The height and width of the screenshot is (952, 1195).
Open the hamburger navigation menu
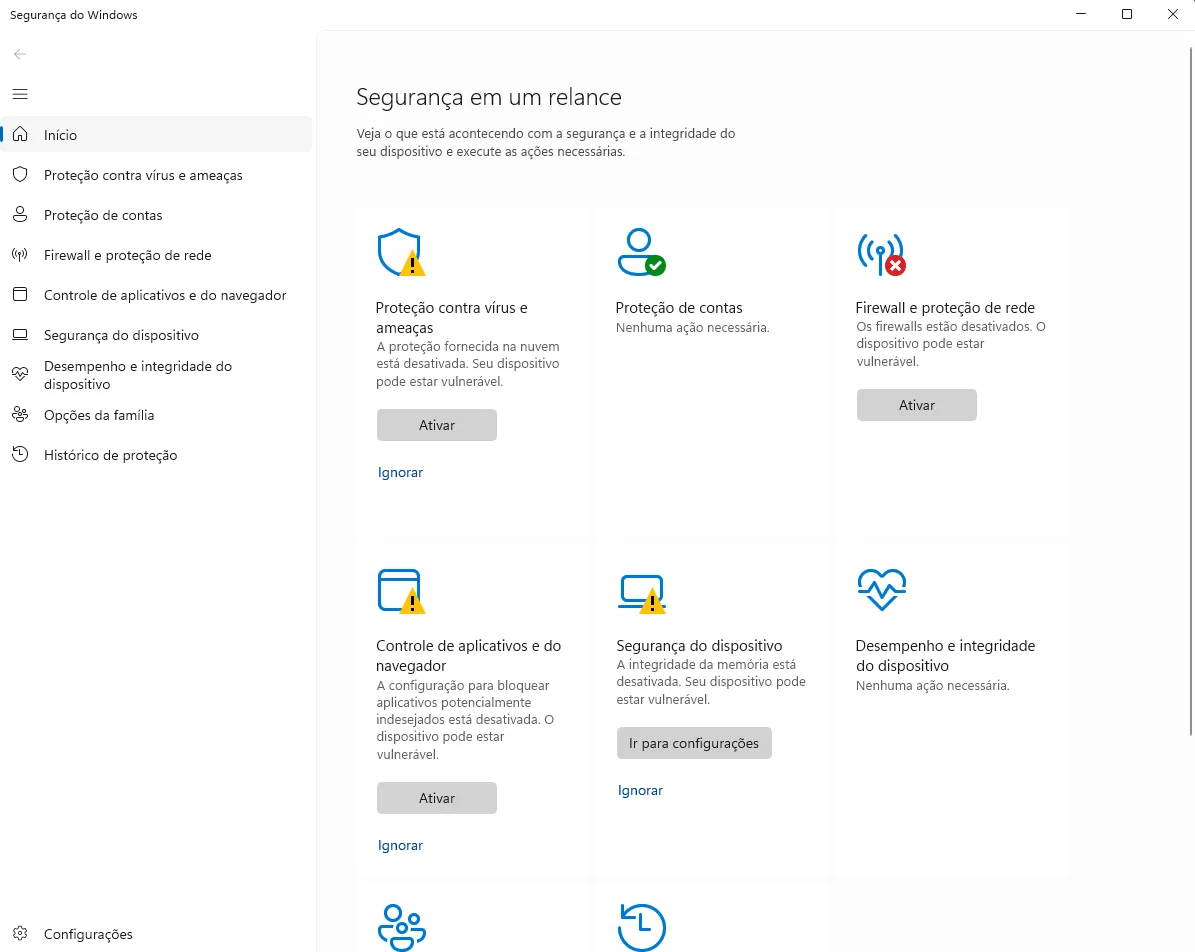point(20,94)
